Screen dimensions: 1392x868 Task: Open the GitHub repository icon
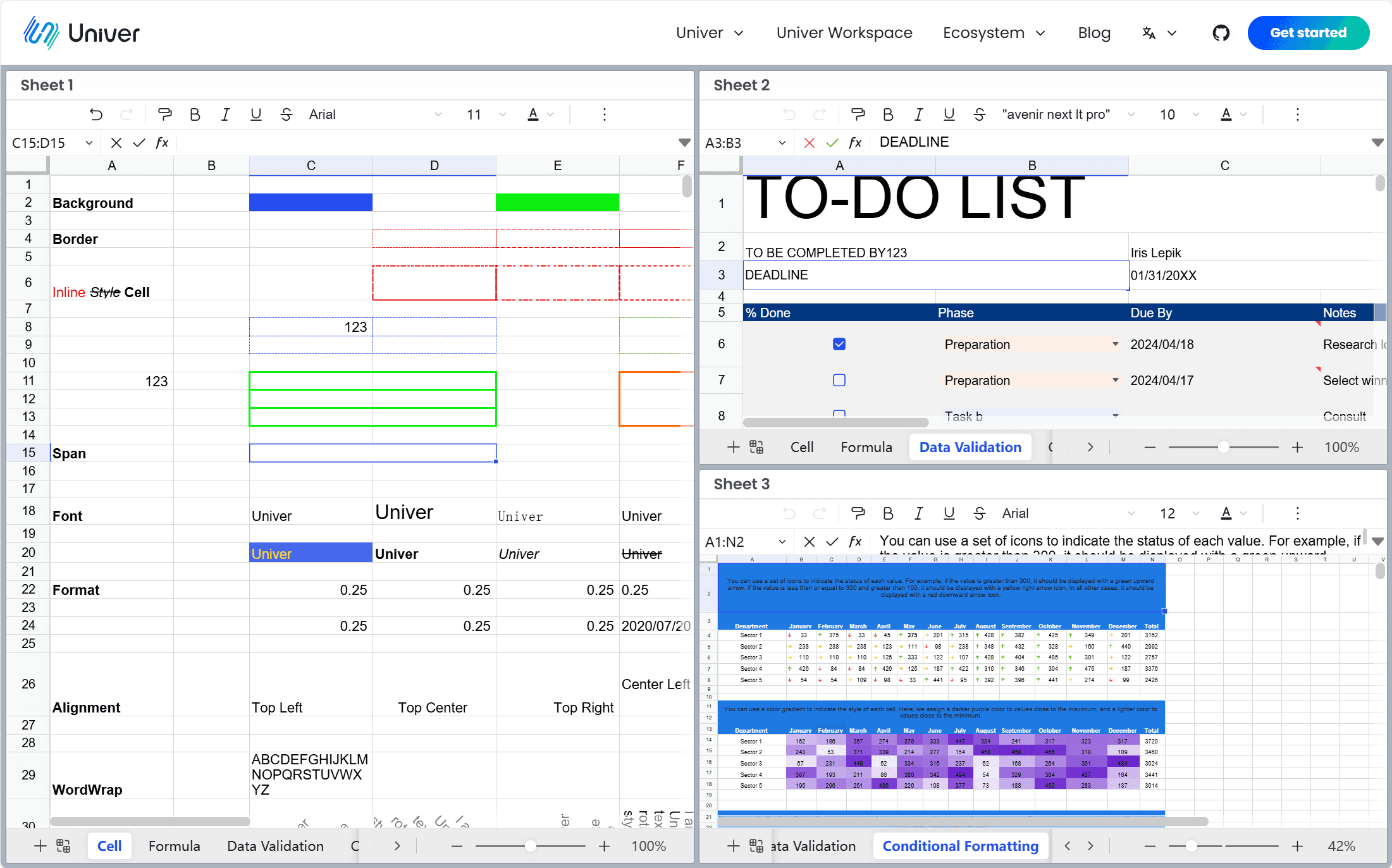pyautogui.click(x=1221, y=33)
